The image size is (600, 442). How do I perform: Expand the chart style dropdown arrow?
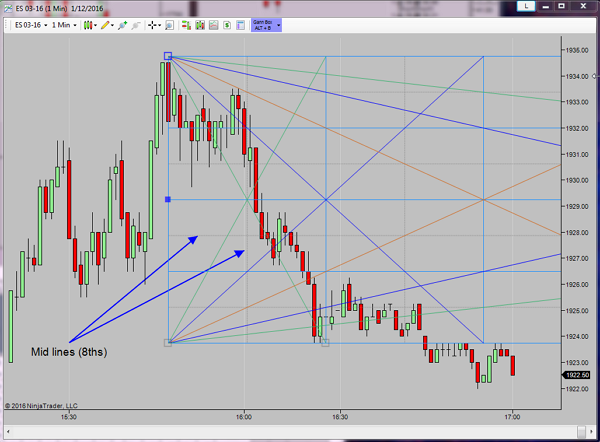[x=95, y=25]
